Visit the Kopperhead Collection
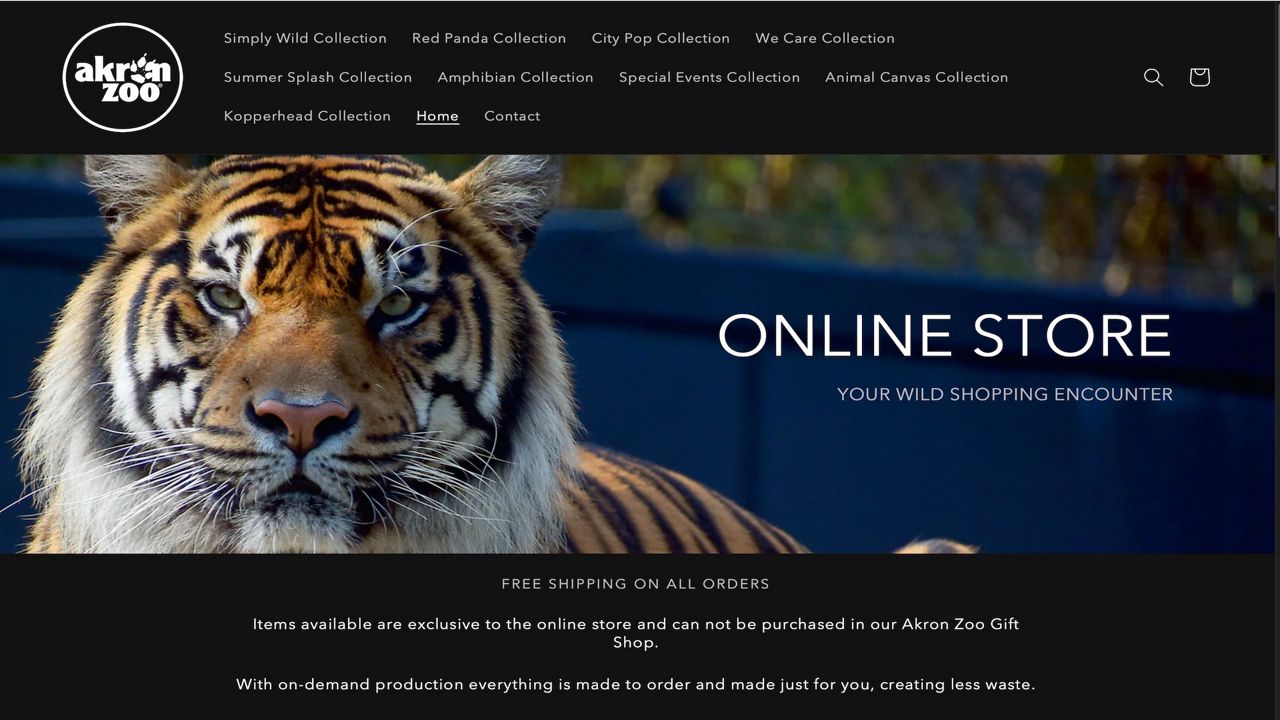 pos(307,116)
